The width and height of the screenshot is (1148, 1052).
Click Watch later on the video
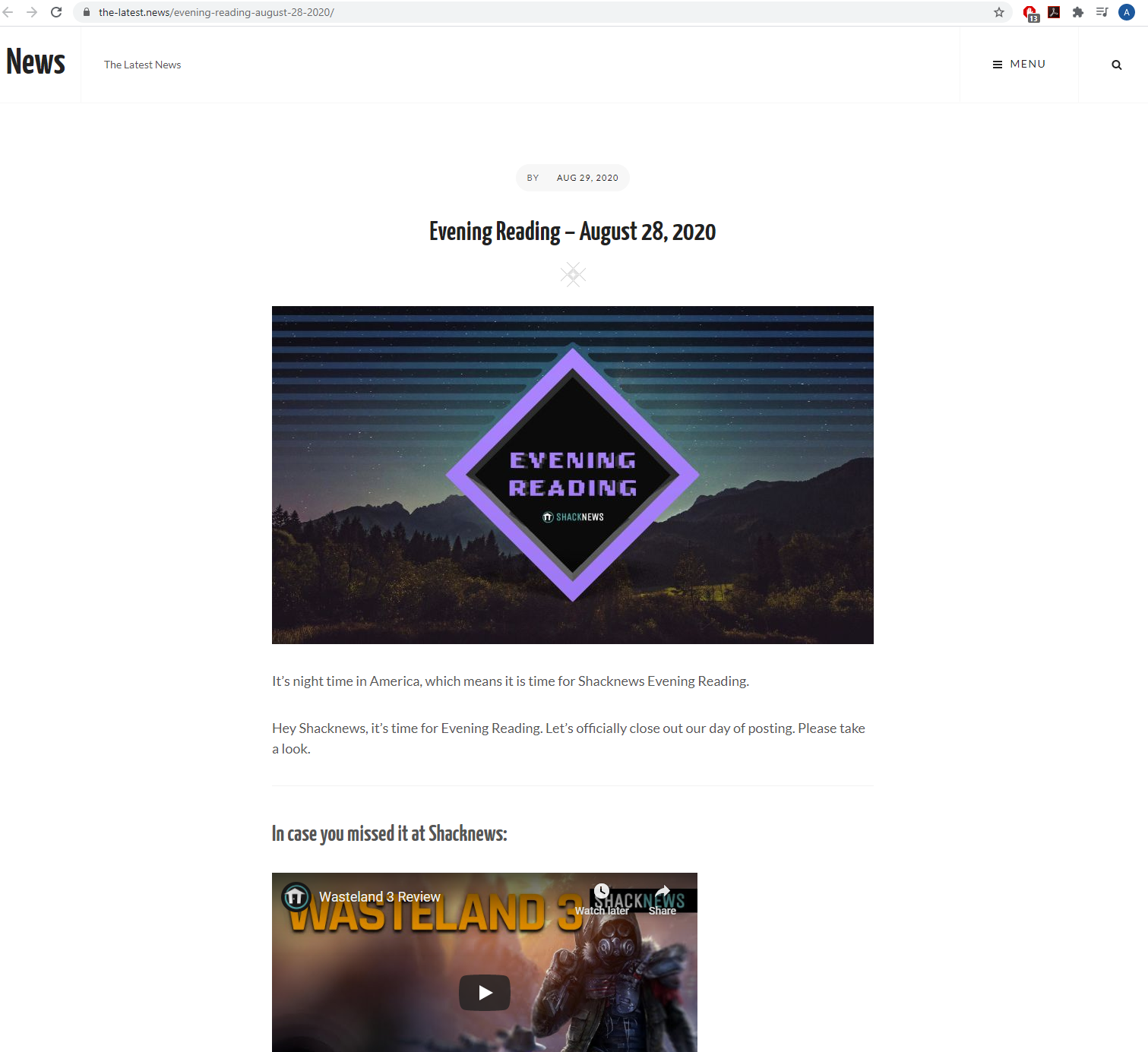[x=602, y=900]
